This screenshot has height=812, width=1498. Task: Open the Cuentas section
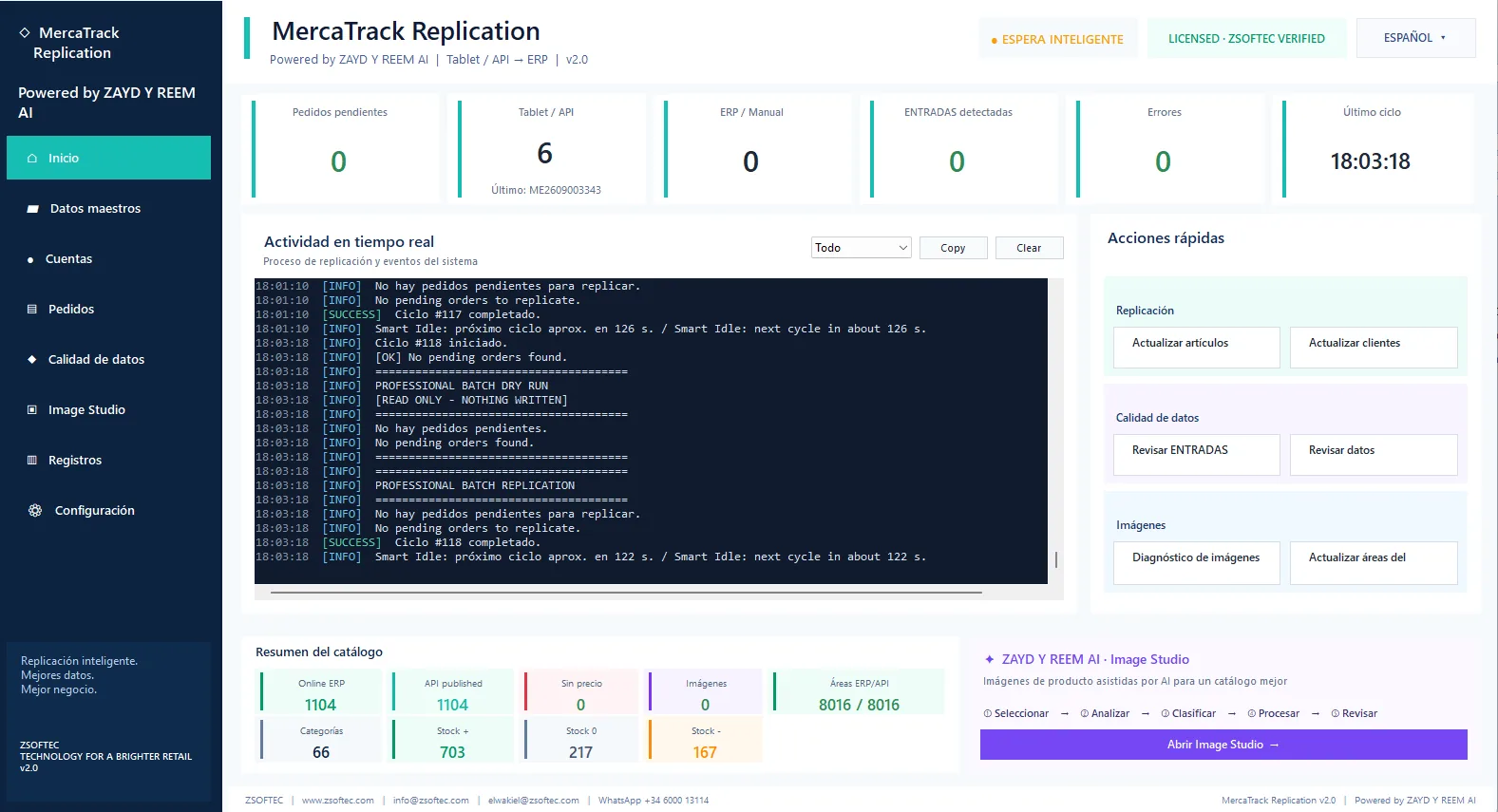point(108,258)
